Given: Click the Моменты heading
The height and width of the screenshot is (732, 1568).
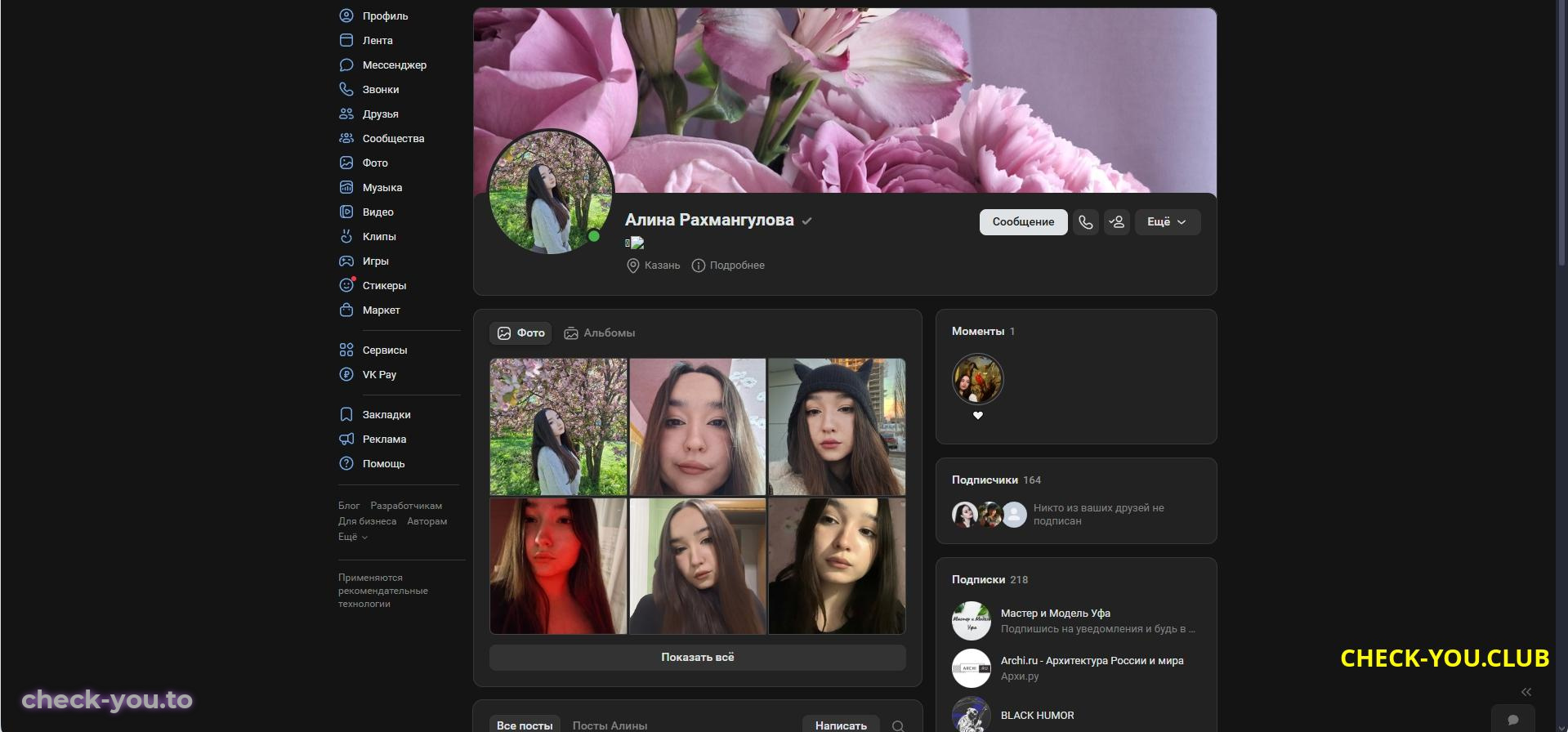Looking at the screenshot, I should tap(978, 332).
